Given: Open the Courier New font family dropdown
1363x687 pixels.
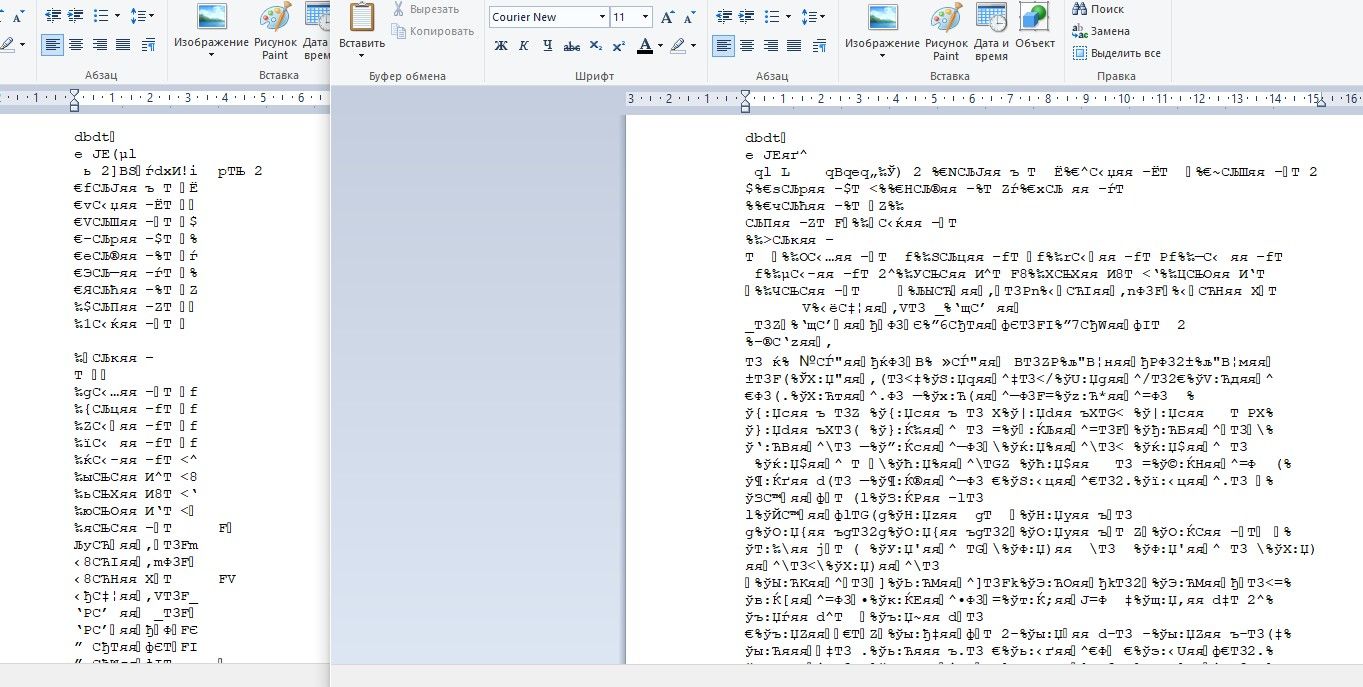Looking at the screenshot, I should pos(602,17).
